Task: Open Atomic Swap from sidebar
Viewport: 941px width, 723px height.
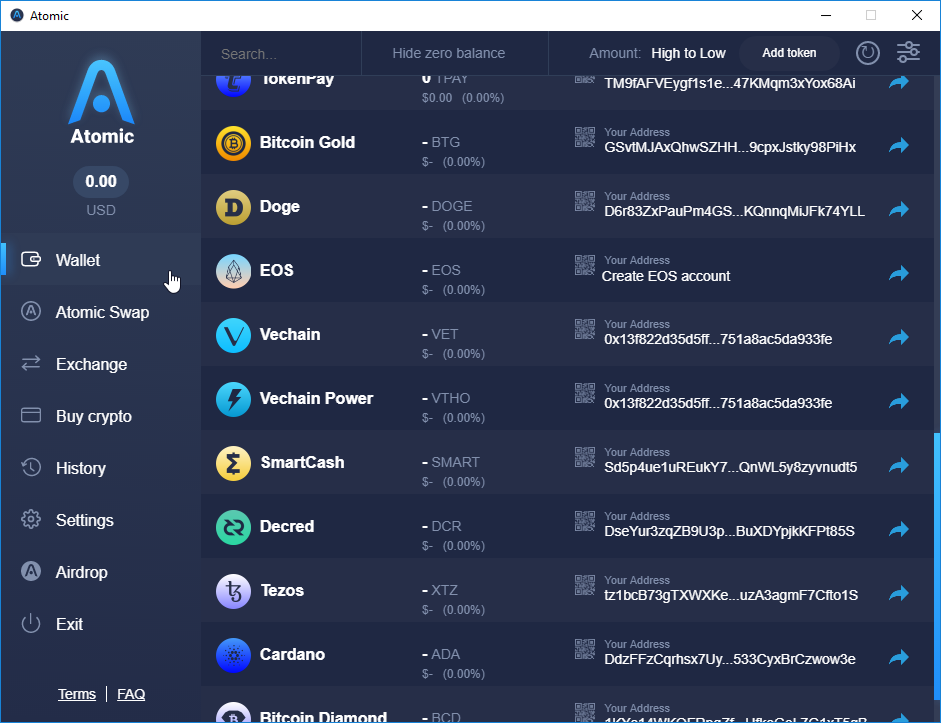Action: tap(102, 312)
